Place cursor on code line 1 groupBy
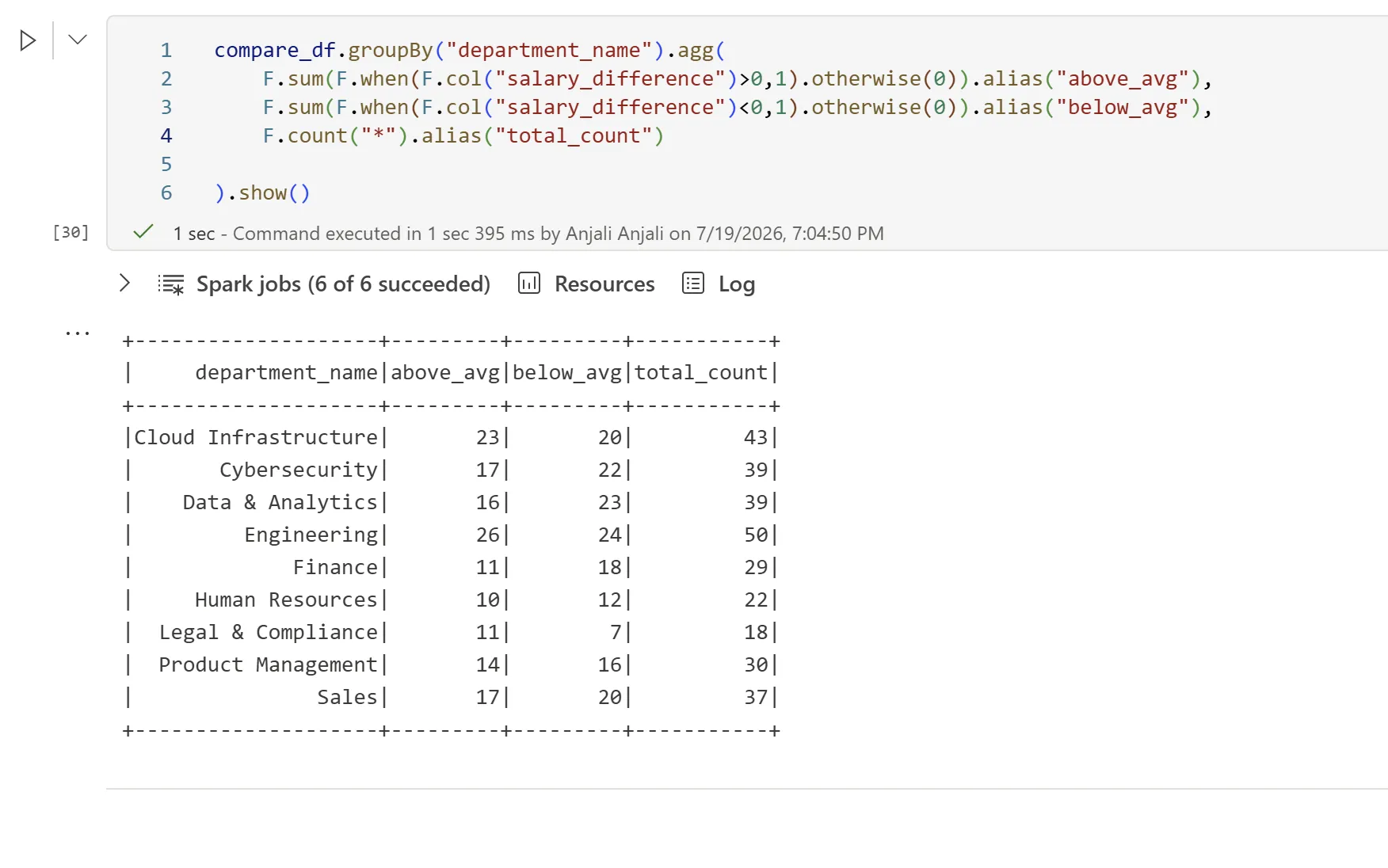 [391, 50]
